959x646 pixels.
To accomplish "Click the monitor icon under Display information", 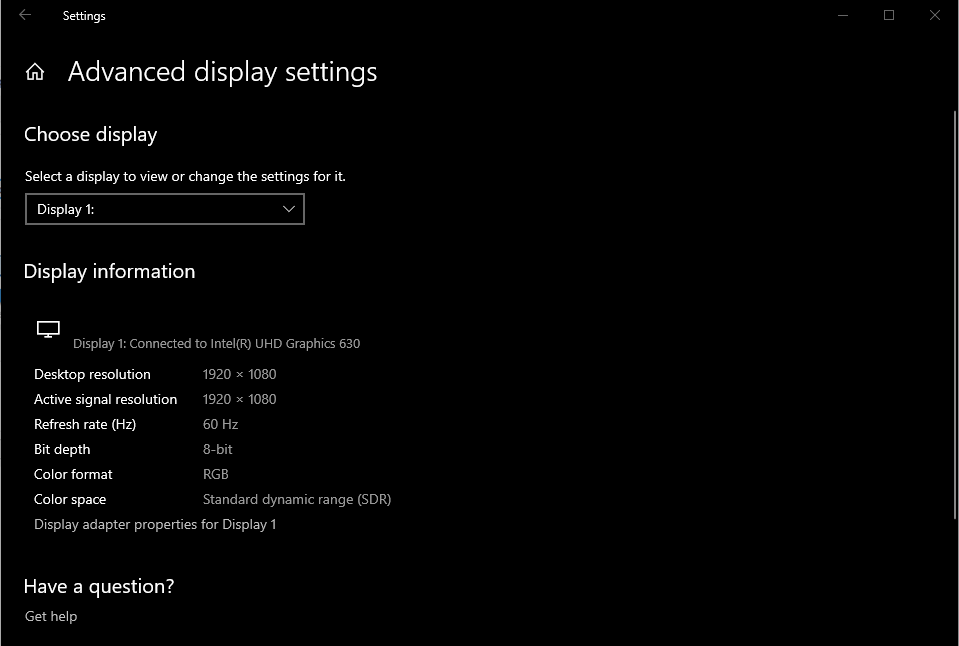I will pos(48,329).
